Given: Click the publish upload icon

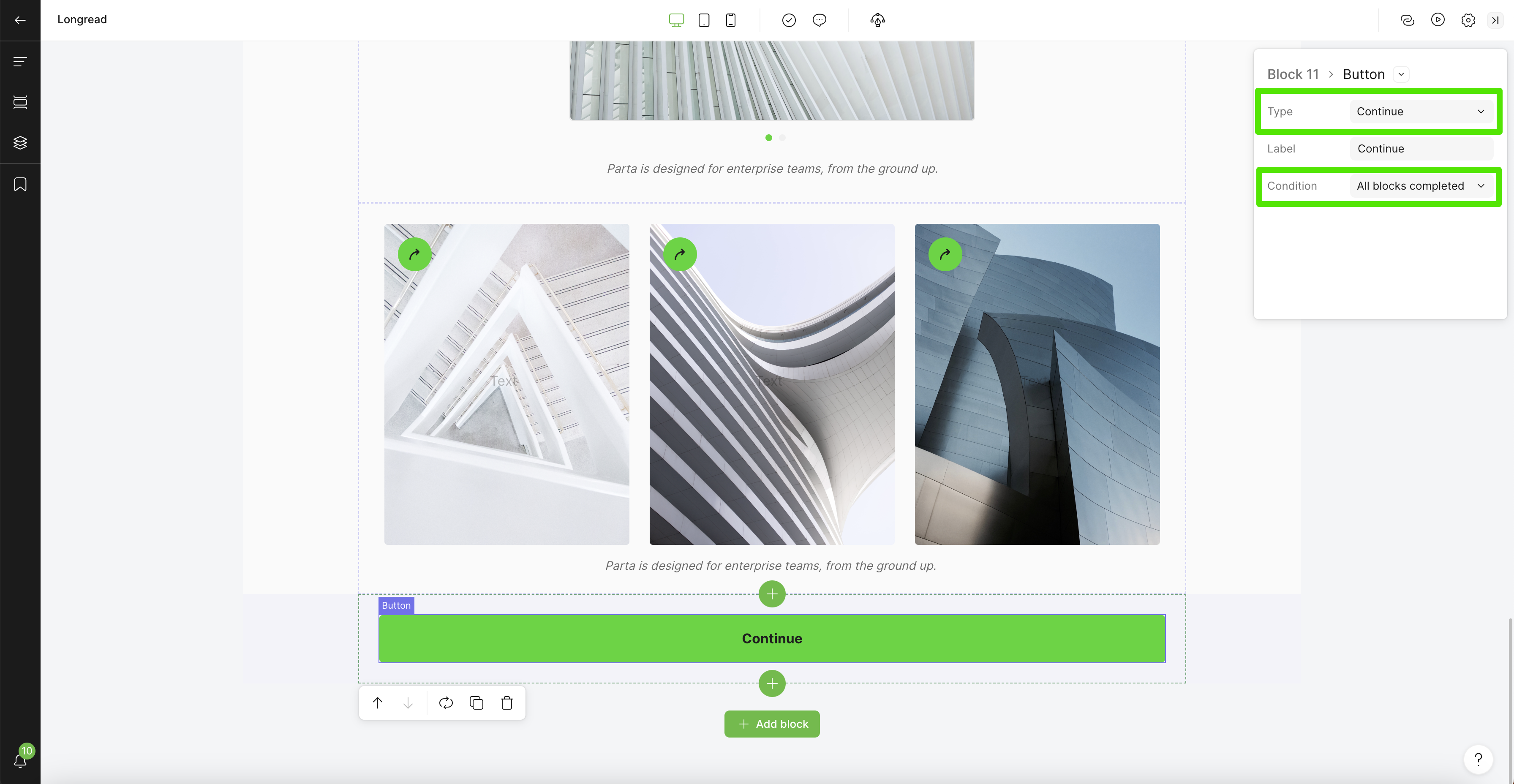Looking at the screenshot, I should 877,20.
